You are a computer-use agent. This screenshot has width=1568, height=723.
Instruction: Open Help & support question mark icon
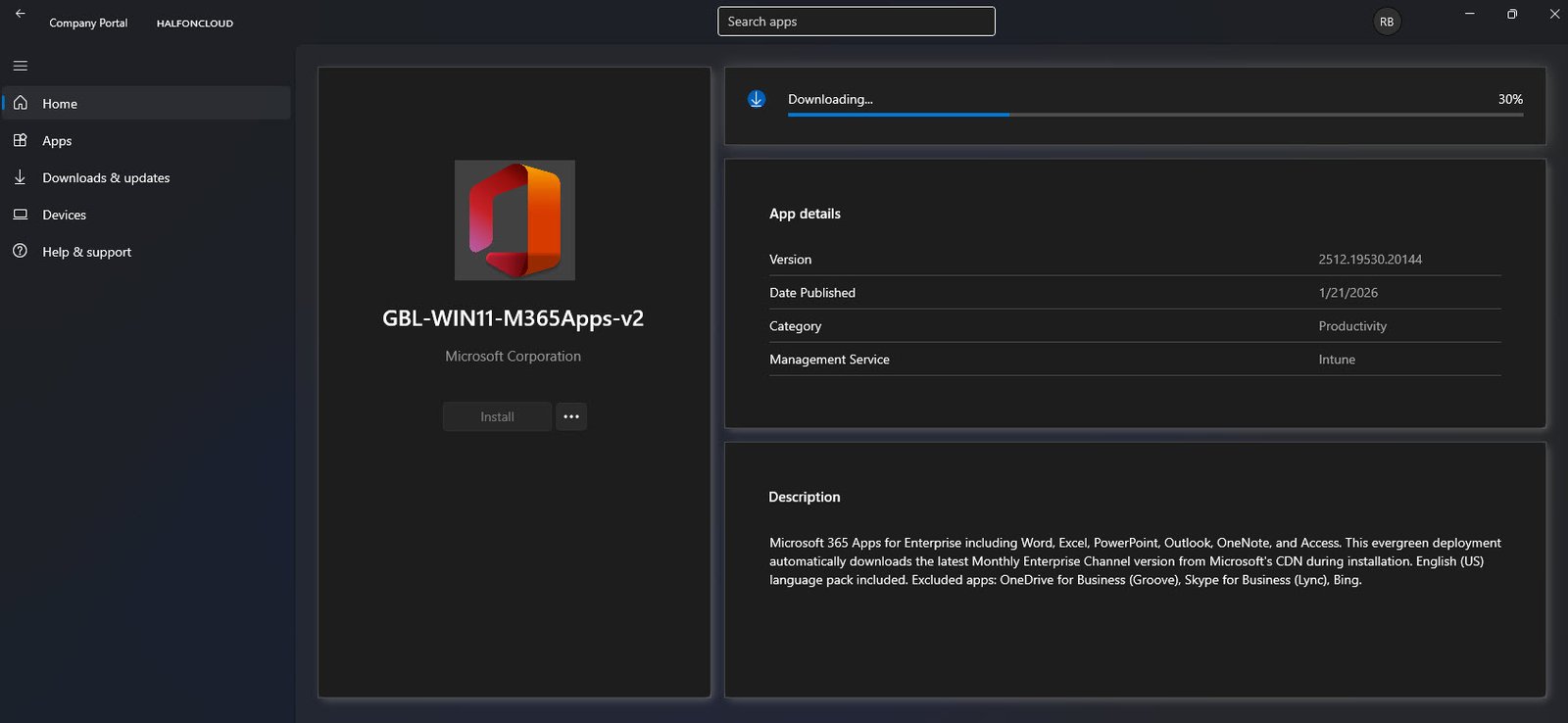(20, 252)
